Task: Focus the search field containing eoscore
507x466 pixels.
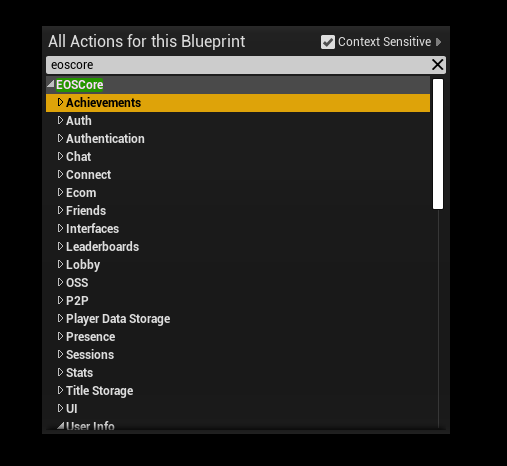Action: click(238, 65)
